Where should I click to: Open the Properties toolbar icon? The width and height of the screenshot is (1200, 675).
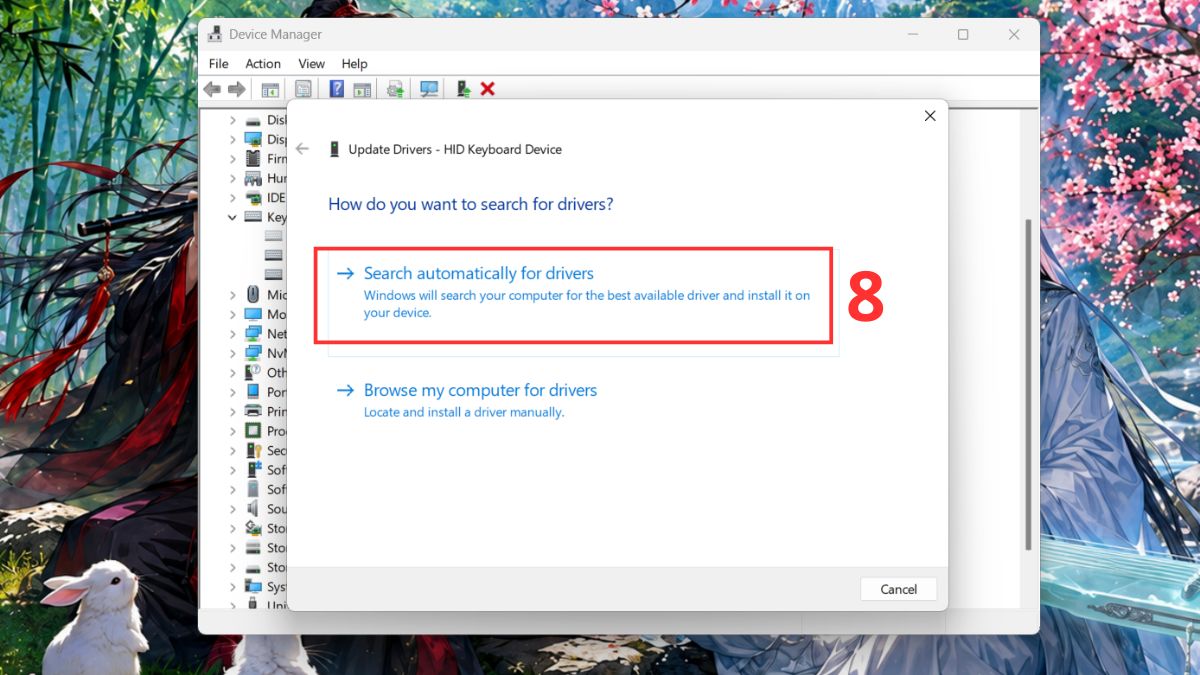coord(303,89)
